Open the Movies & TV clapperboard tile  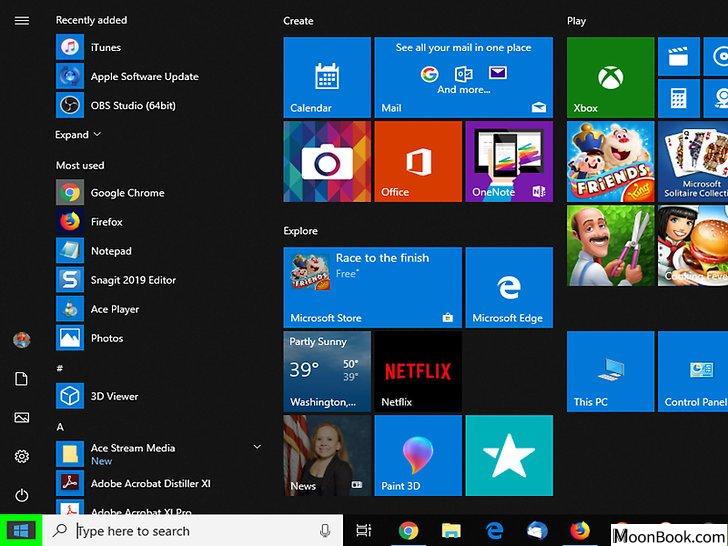click(678, 57)
